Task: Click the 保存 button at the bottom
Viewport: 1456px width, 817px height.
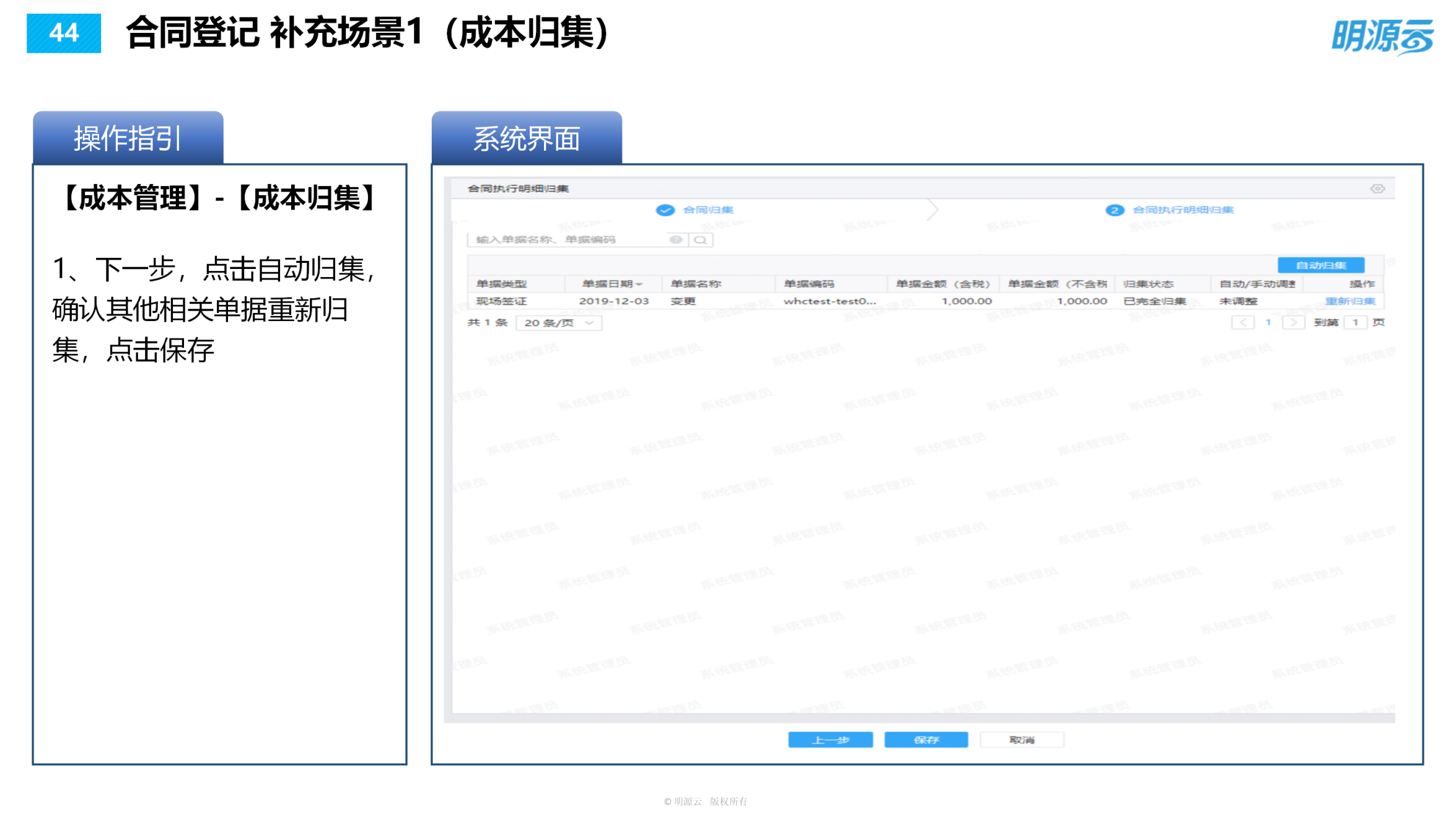Action: (926, 739)
